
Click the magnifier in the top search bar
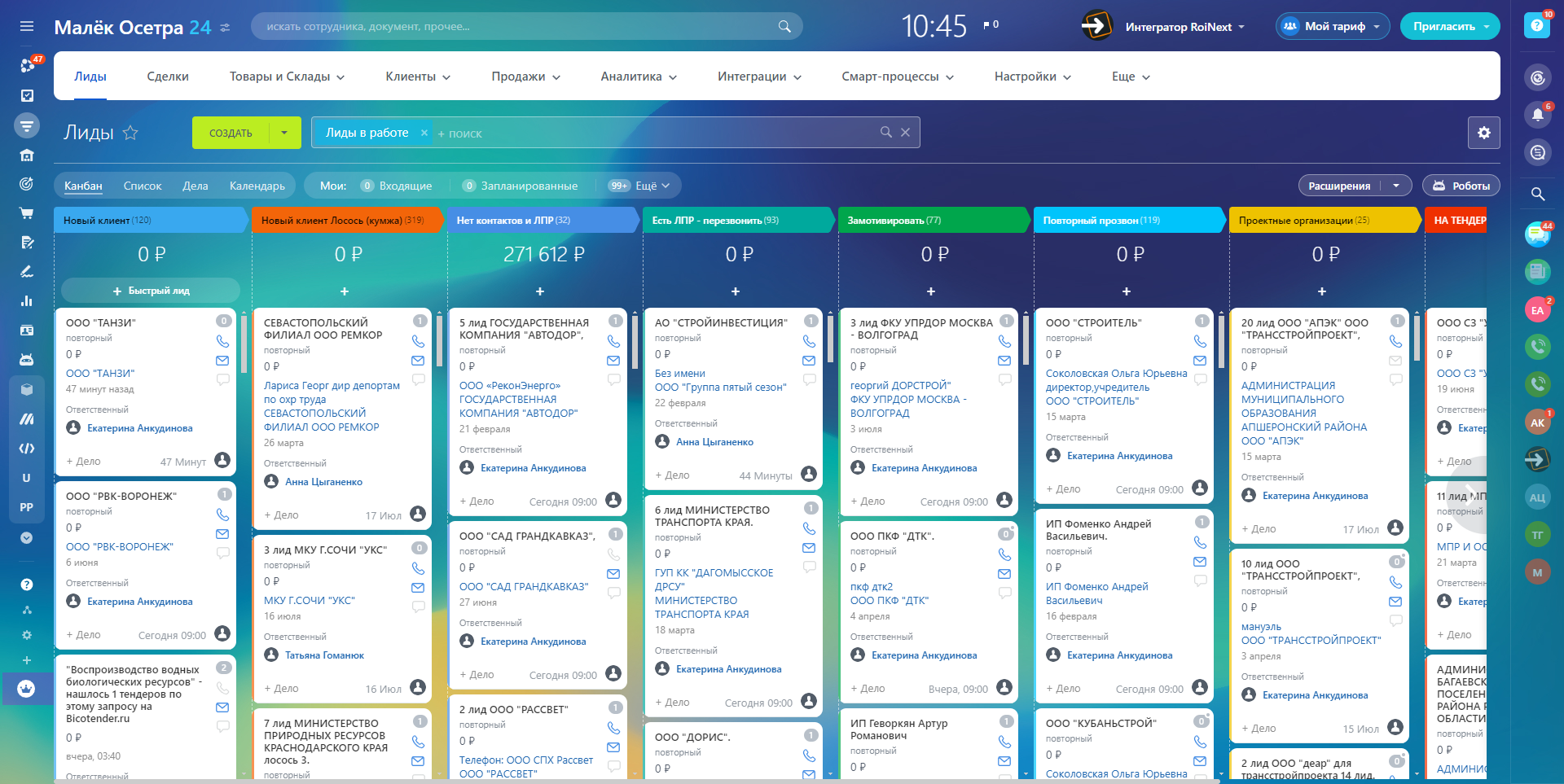tap(784, 26)
